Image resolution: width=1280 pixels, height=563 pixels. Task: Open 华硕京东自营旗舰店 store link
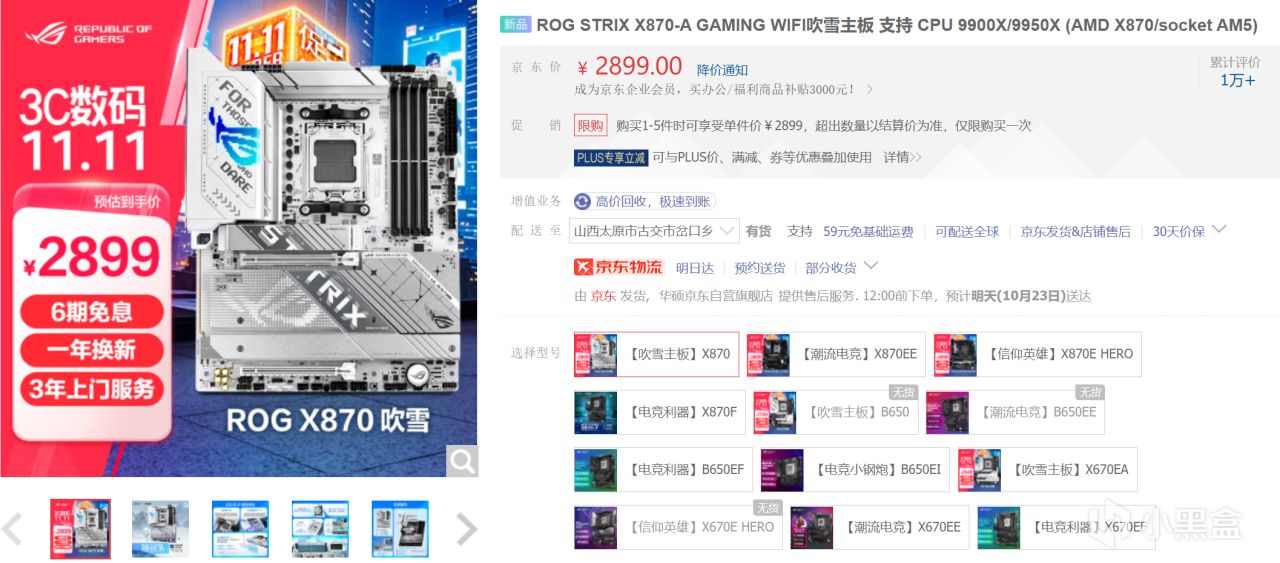714,296
